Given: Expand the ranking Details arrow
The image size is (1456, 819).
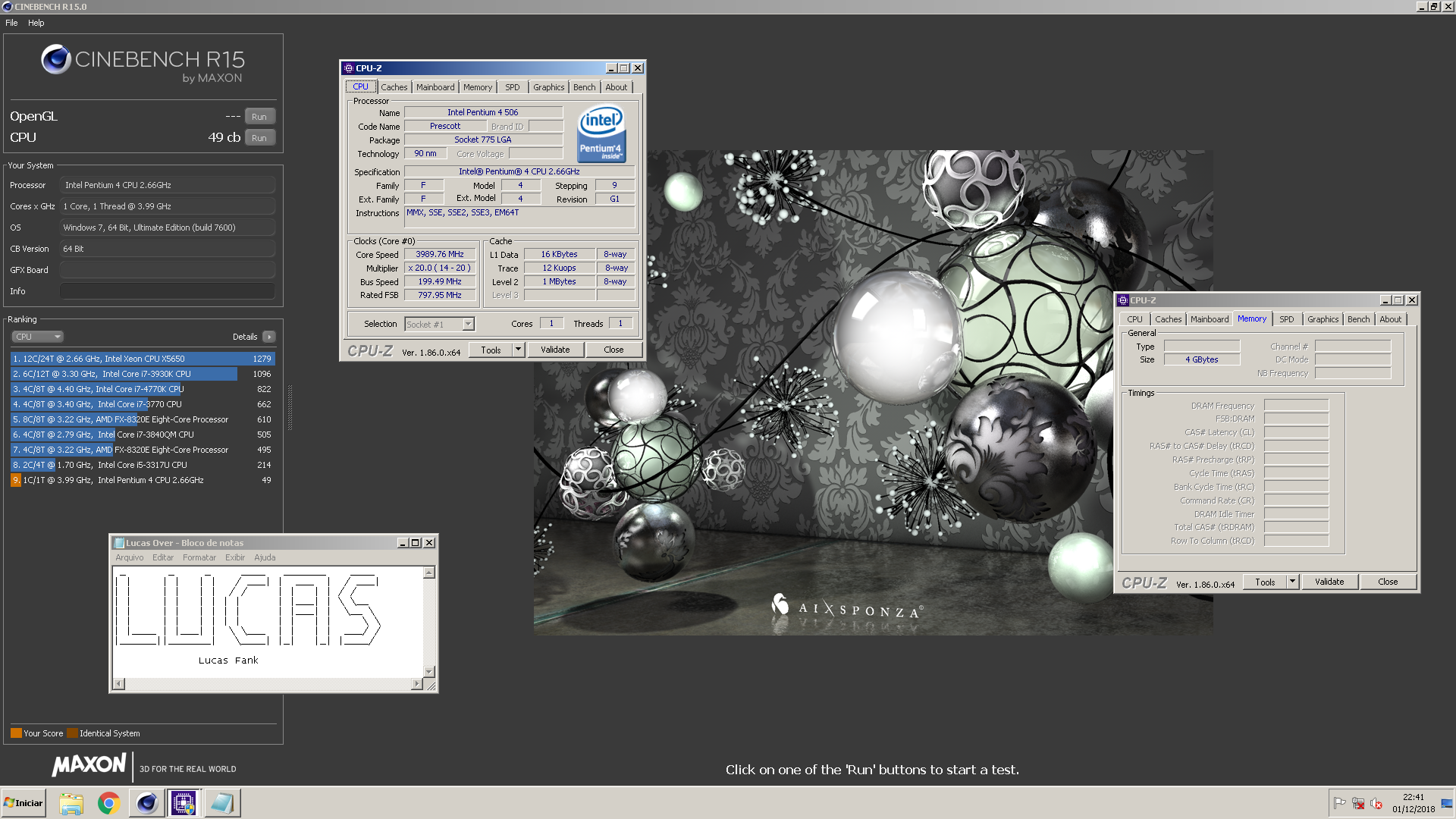Looking at the screenshot, I should [269, 337].
